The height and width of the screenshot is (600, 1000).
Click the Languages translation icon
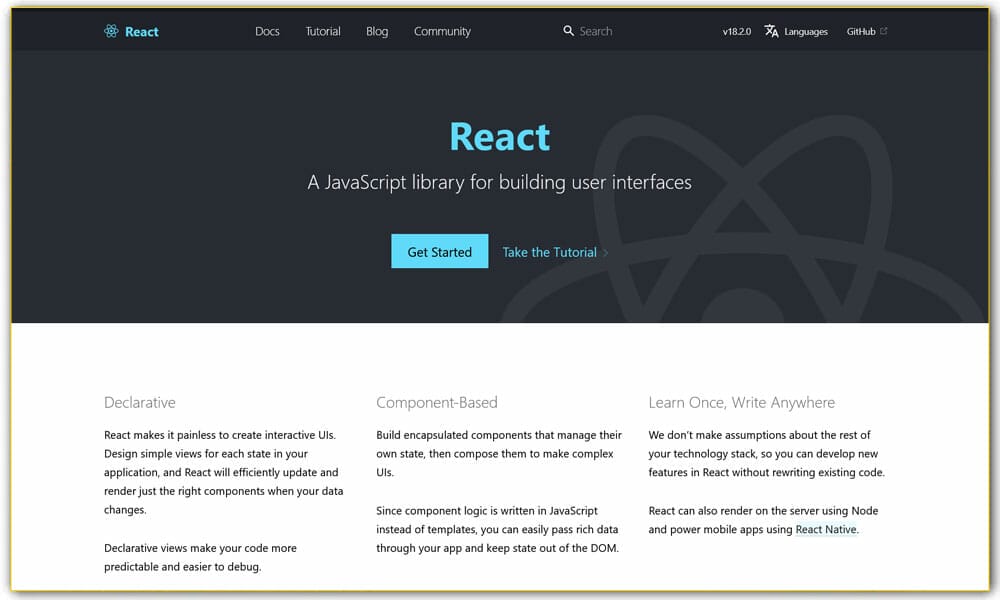click(771, 31)
